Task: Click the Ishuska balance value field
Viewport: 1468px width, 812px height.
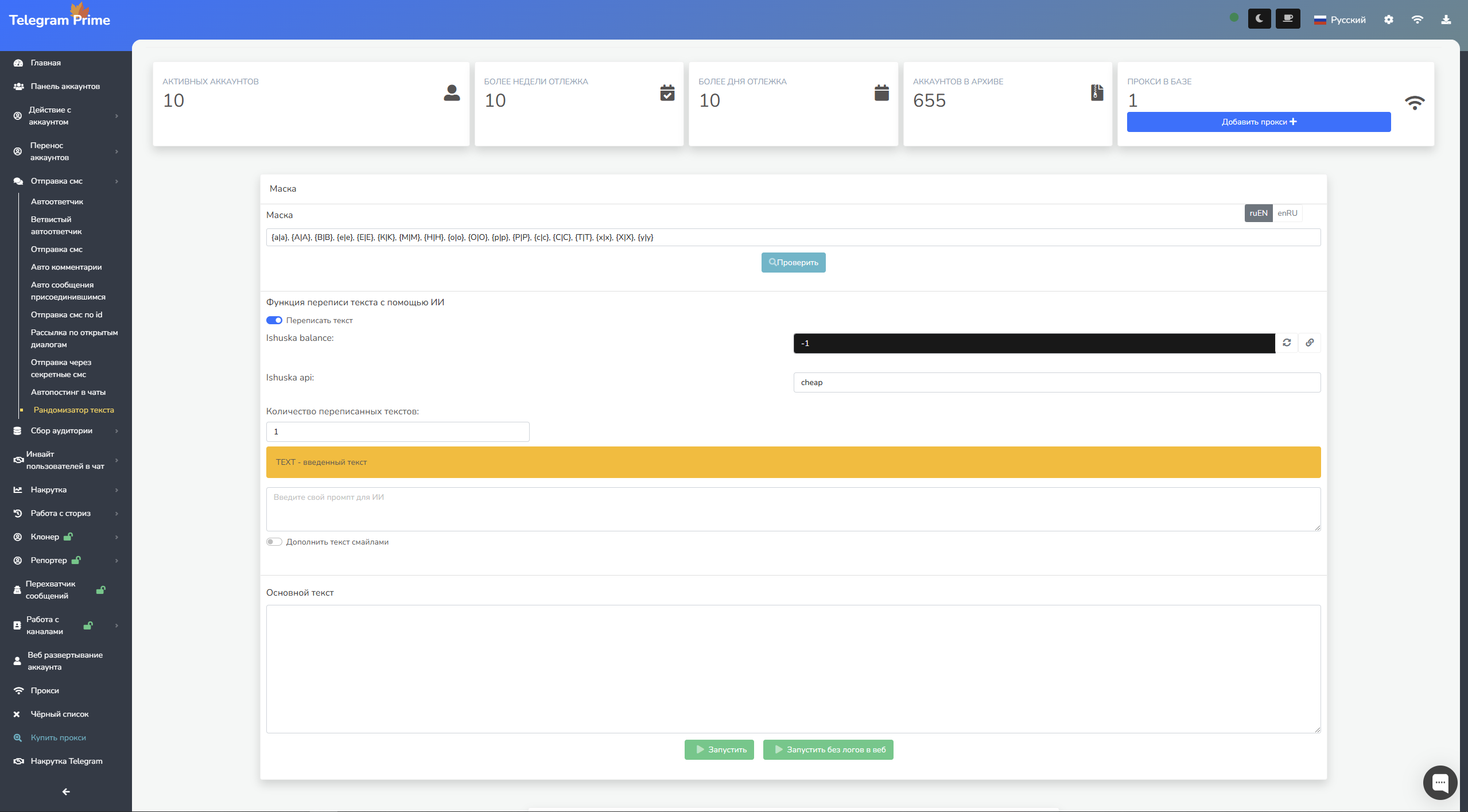Action: pos(1034,343)
